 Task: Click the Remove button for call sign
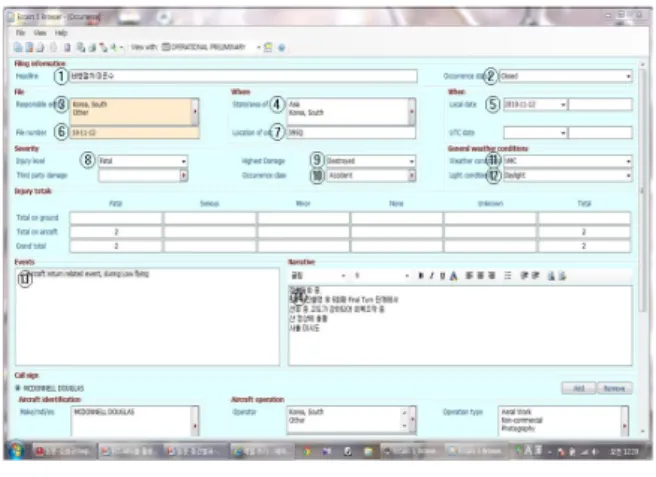click(x=614, y=388)
